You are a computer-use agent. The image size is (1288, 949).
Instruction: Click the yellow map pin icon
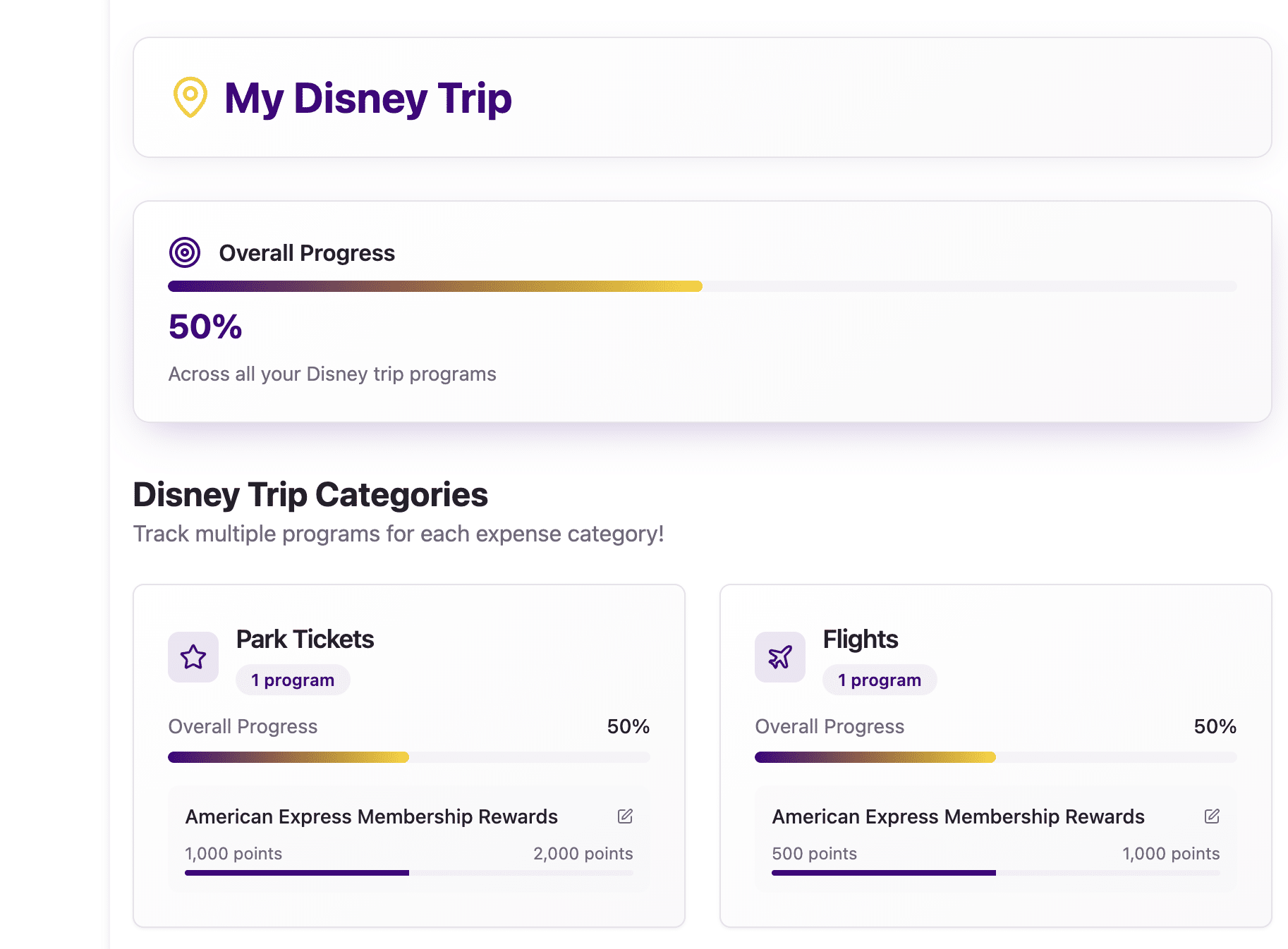[x=190, y=97]
